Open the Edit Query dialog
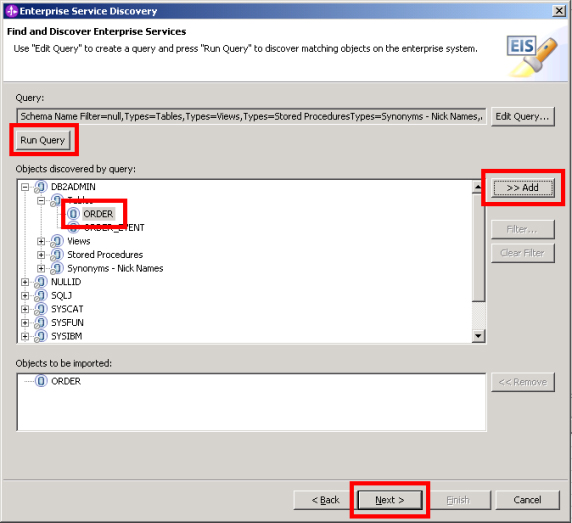Image resolution: width=572 pixels, height=523 pixels. [522, 117]
